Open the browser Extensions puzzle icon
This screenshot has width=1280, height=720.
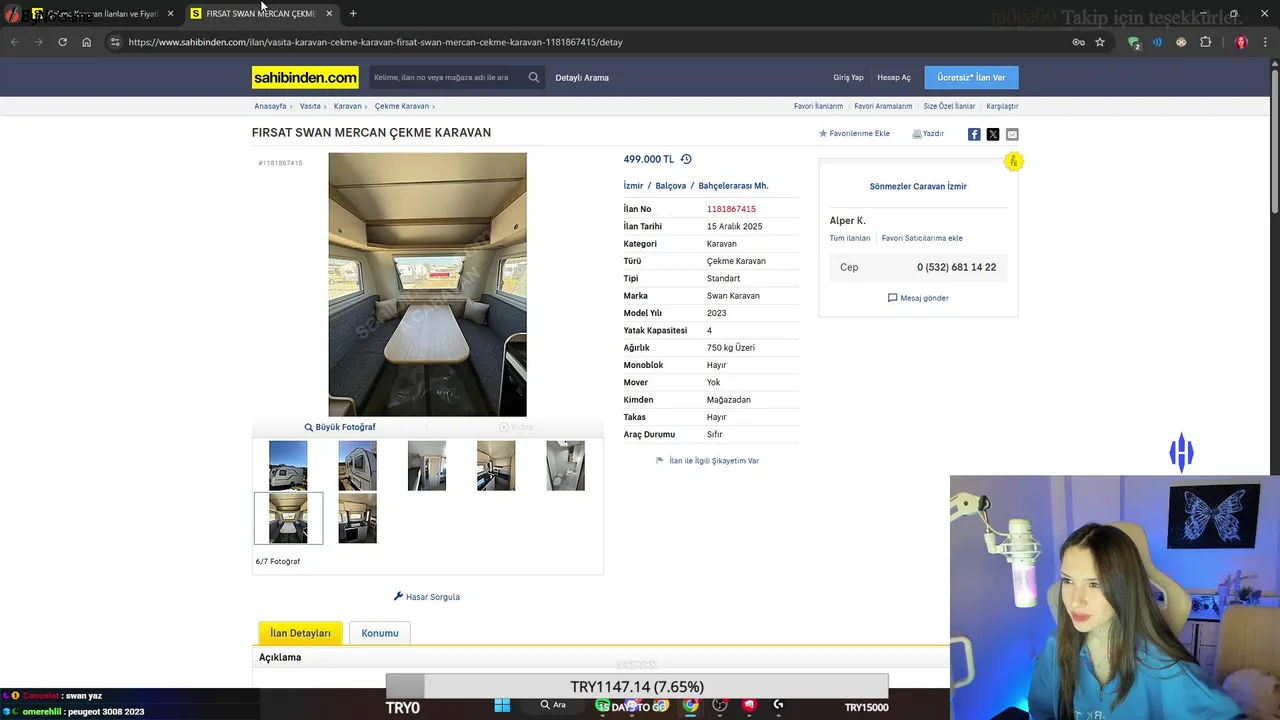click(1205, 42)
